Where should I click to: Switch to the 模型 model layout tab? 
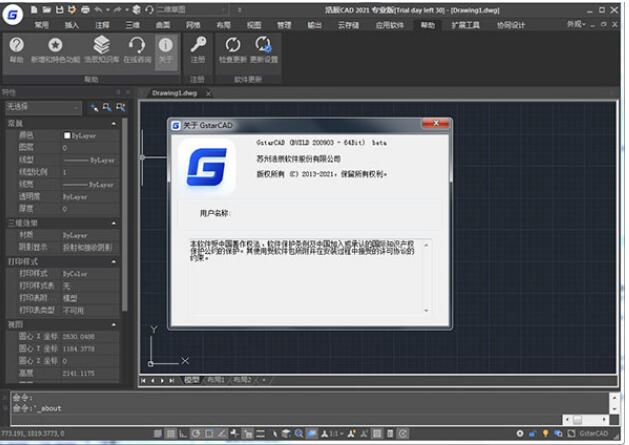[x=192, y=380]
